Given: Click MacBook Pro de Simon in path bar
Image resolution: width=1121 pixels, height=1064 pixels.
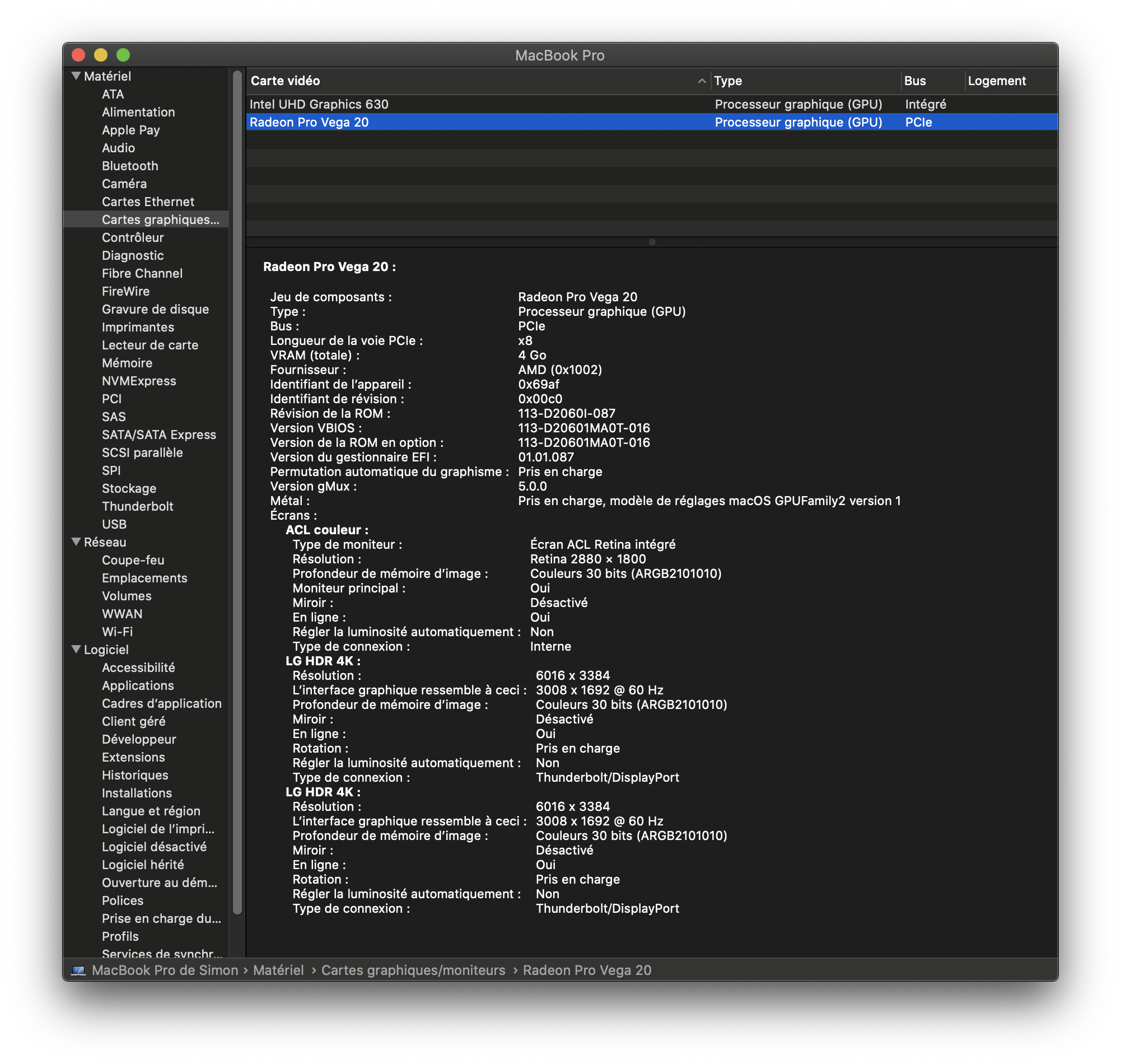Looking at the screenshot, I should pyautogui.click(x=165, y=970).
